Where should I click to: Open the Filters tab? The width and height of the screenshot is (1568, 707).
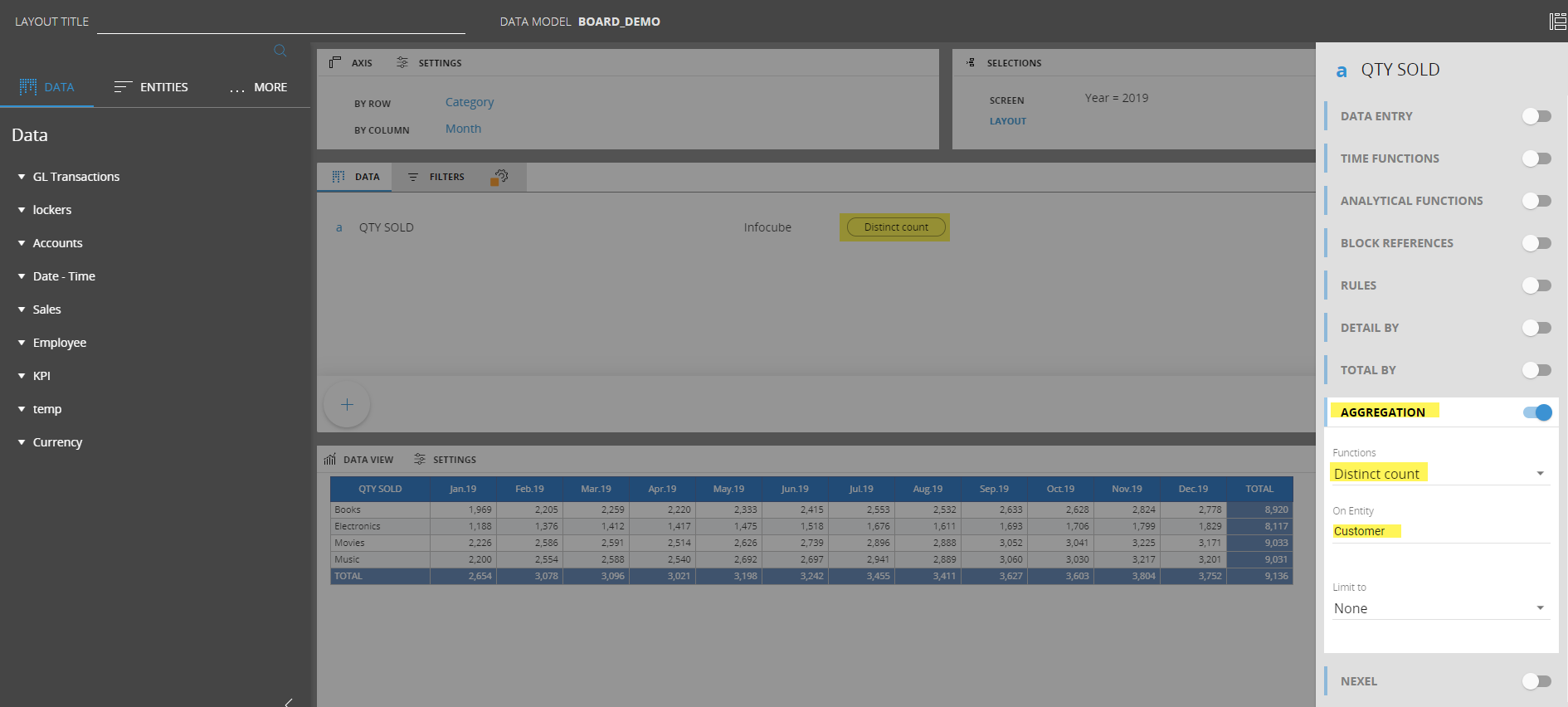[436, 177]
